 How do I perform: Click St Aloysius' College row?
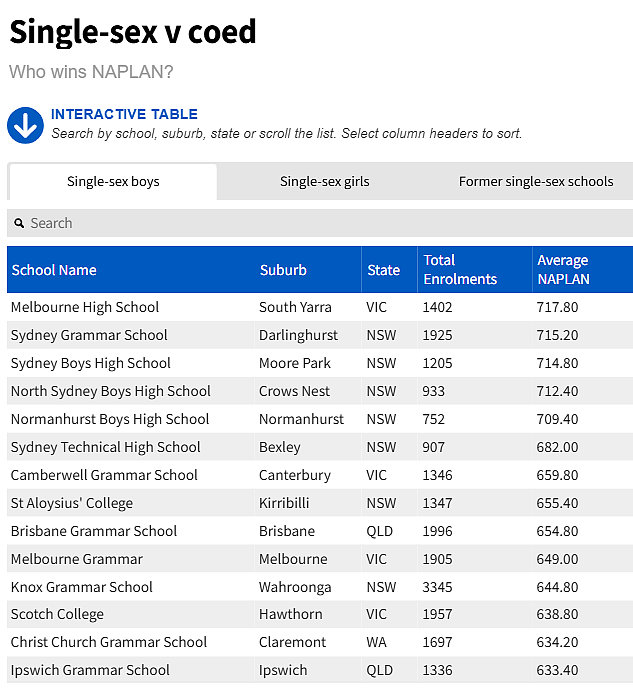tap(320, 503)
